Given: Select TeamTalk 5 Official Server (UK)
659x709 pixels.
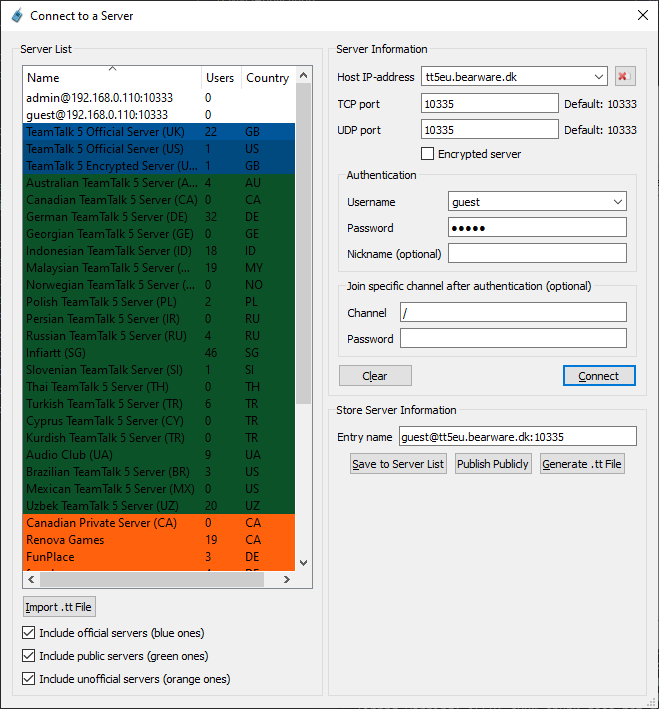Looking at the screenshot, I should coord(159,132).
